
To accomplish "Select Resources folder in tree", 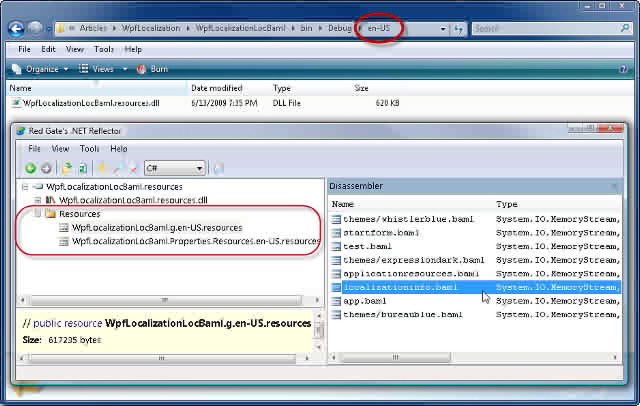I will [x=79, y=213].
